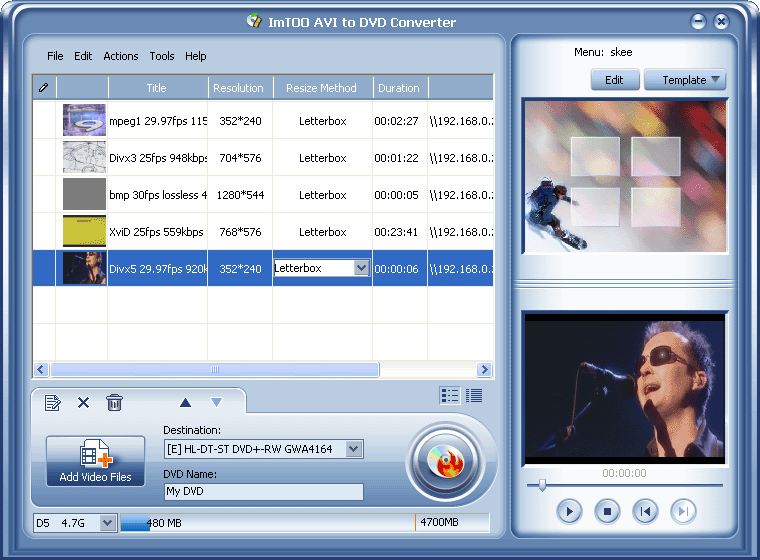Open the D5 4.7G disc size dropdown
Screen dimensions: 760x560
[105, 522]
